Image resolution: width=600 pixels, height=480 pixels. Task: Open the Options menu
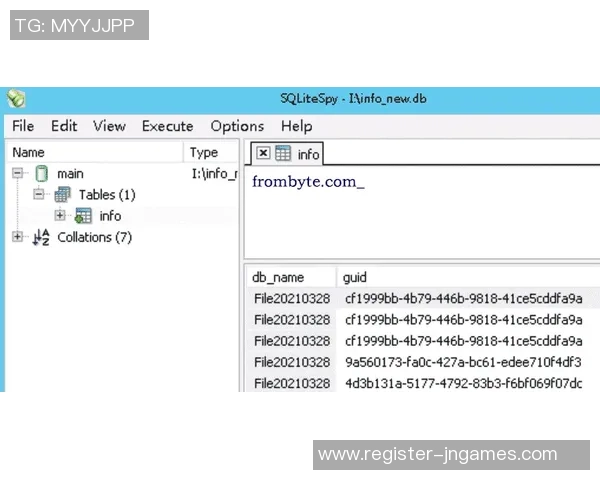(237, 126)
